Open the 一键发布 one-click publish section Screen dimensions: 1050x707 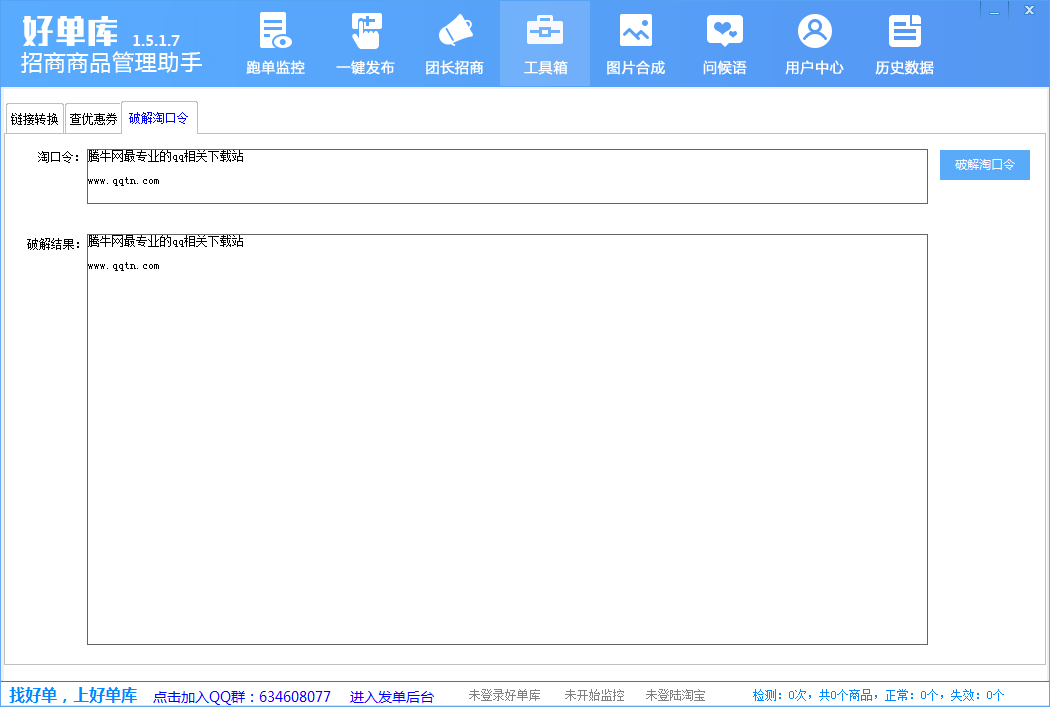point(365,44)
